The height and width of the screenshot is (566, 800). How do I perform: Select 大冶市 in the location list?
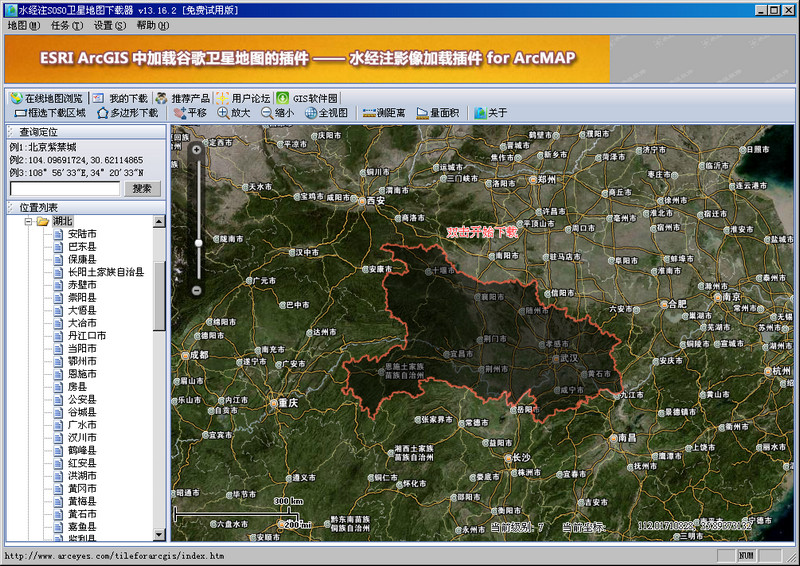[x=82, y=323]
